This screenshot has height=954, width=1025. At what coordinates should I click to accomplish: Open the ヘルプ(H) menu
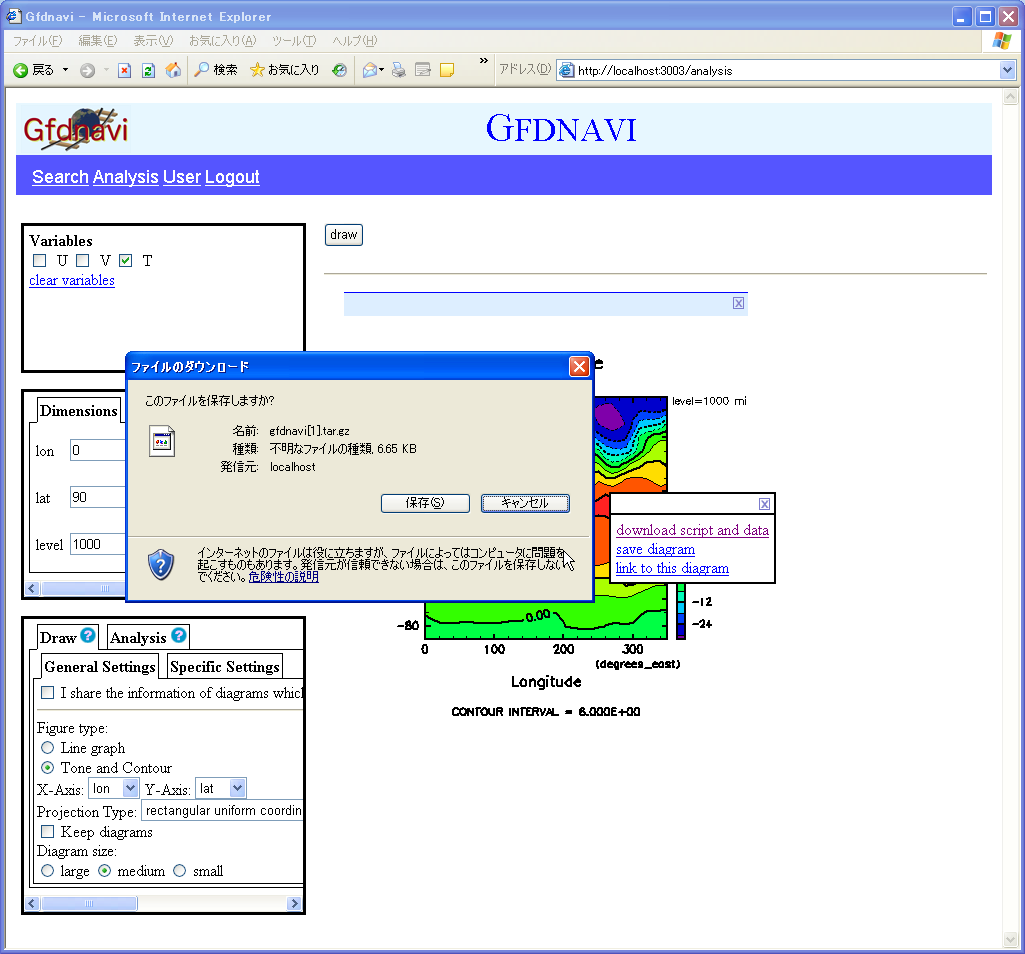pos(354,41)
